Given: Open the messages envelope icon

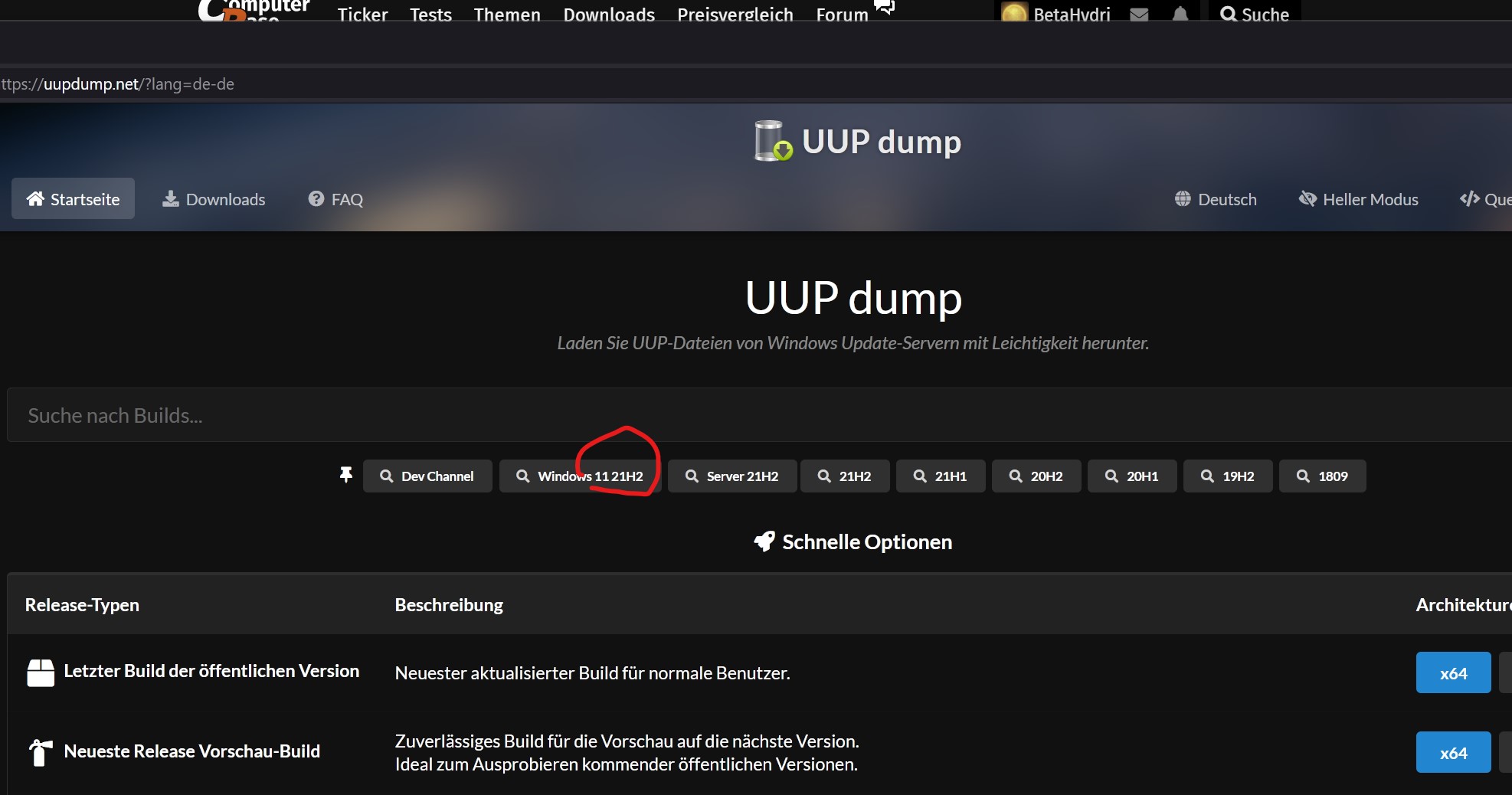Looking at the screenshot, I should click(x=1139, y=15).
